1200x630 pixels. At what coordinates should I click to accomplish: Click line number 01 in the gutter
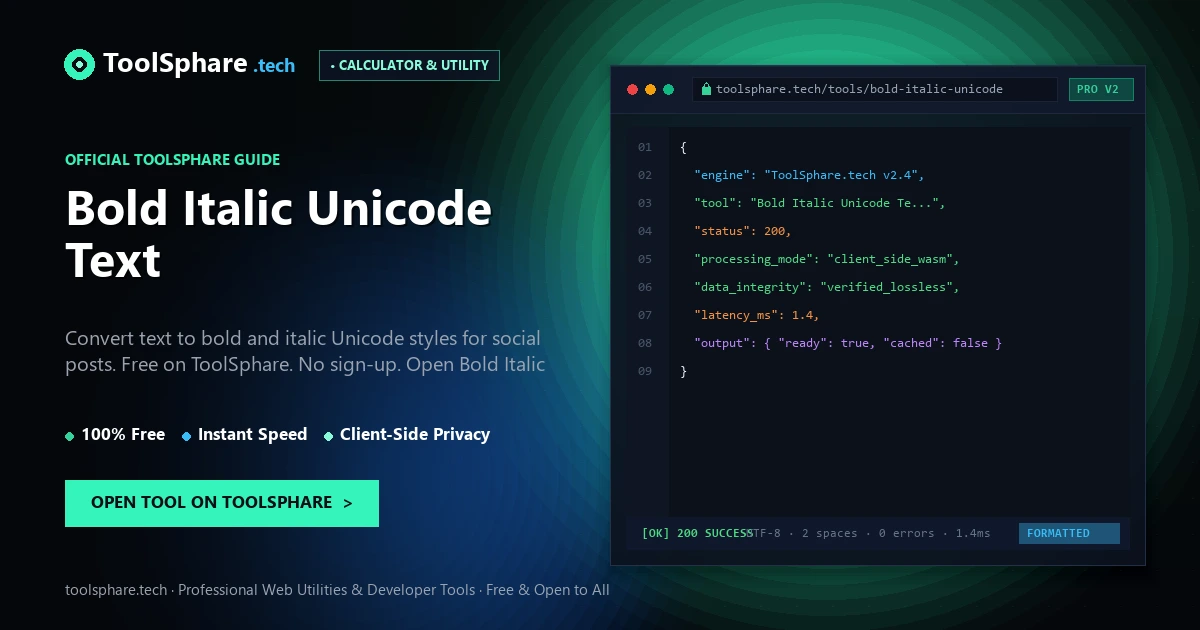pos(645,147)
